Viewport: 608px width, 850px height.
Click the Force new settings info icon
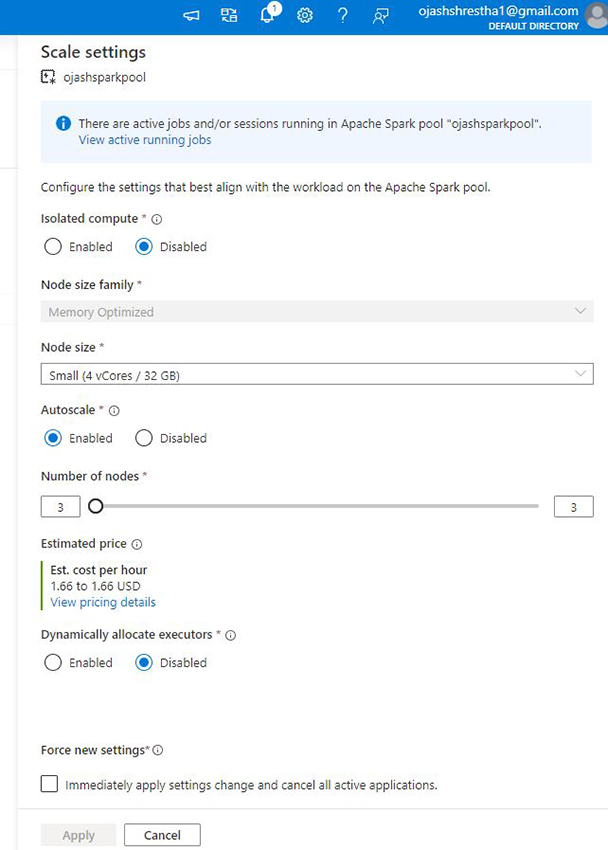tap(157, 750)
